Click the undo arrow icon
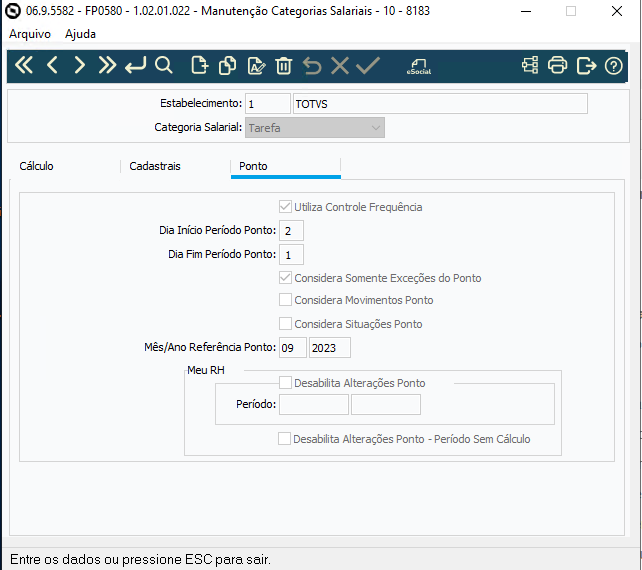 pos(312,66)
